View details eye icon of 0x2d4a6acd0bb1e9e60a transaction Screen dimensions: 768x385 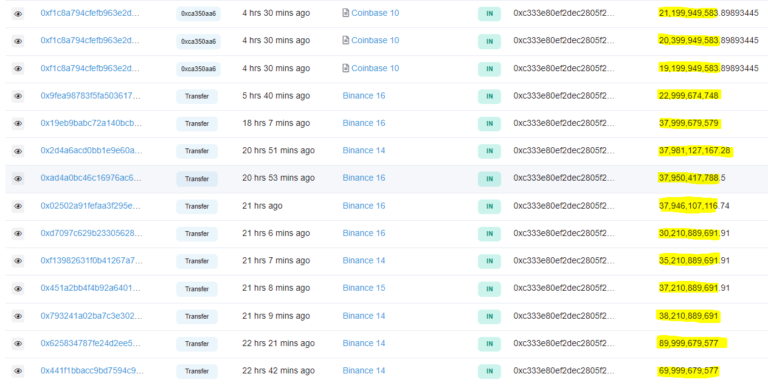pyautogui.click(x=18, y=151)
